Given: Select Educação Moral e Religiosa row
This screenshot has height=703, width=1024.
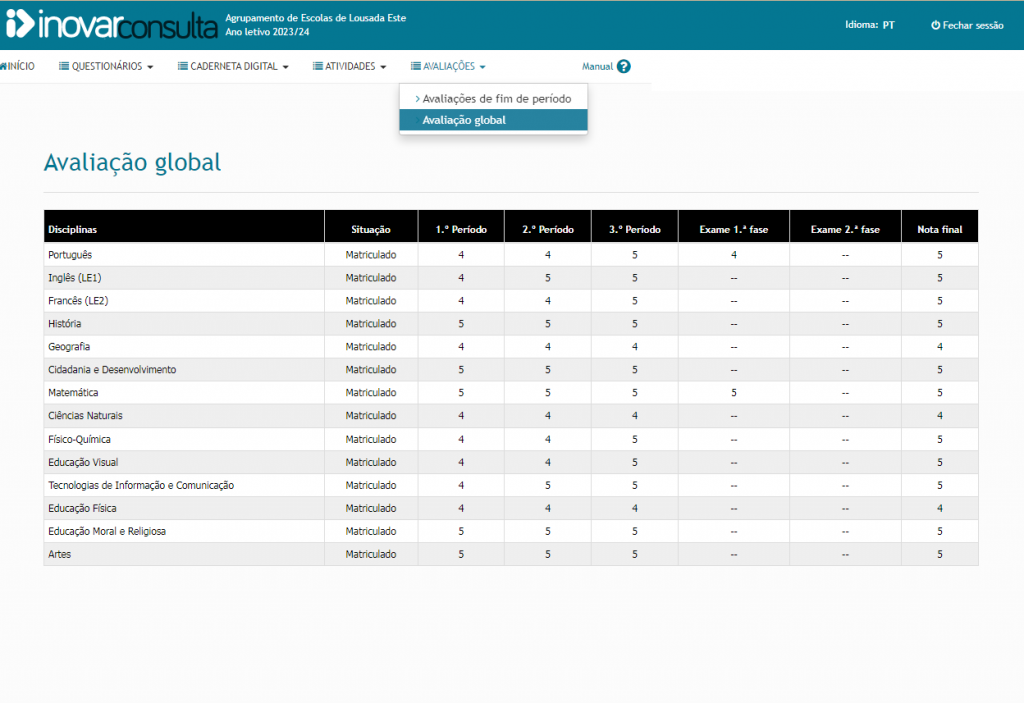Looking at the screenshot, I should point(511,531).
